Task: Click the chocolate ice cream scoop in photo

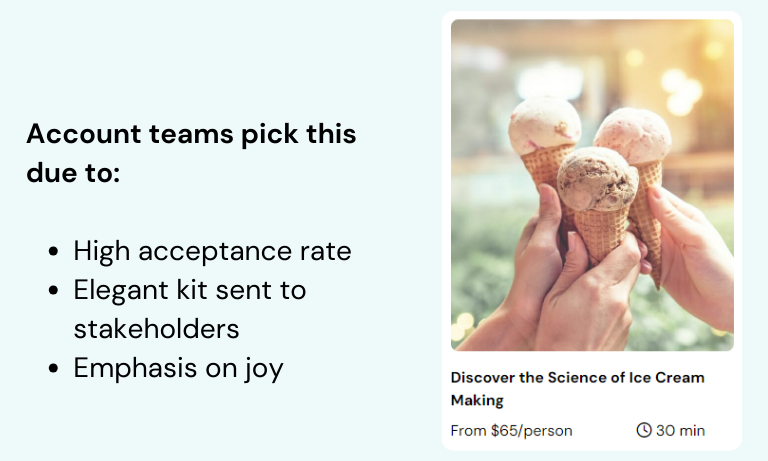Action: point(597,179)
